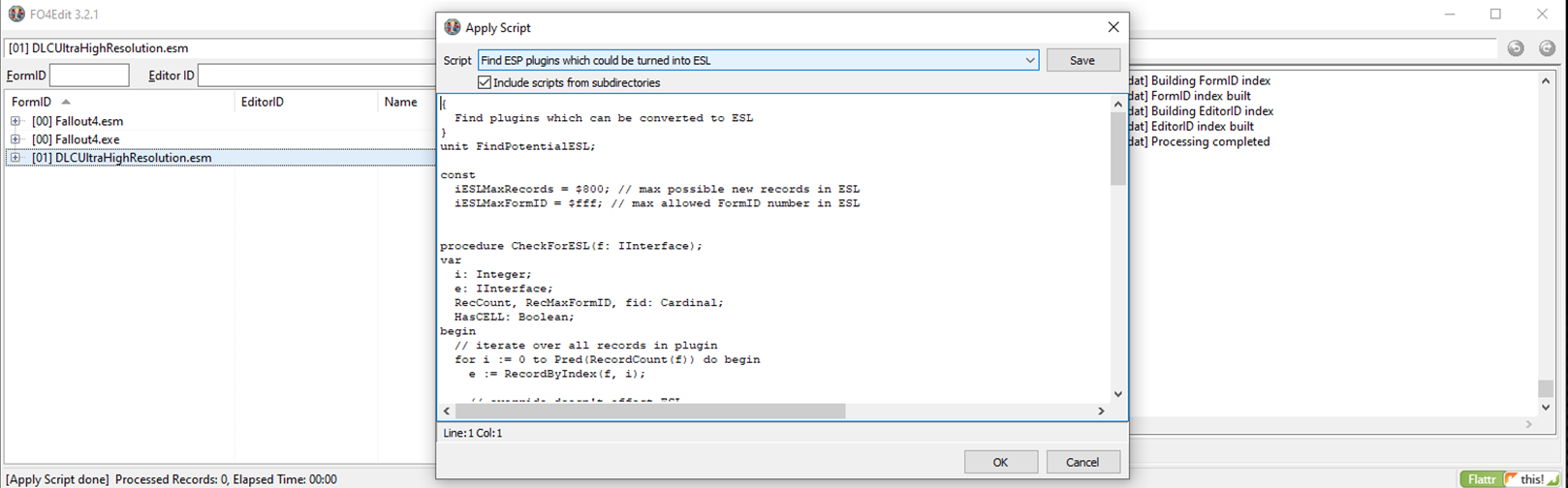
Task: Click the FormID search input field
Action: point(89,76)
